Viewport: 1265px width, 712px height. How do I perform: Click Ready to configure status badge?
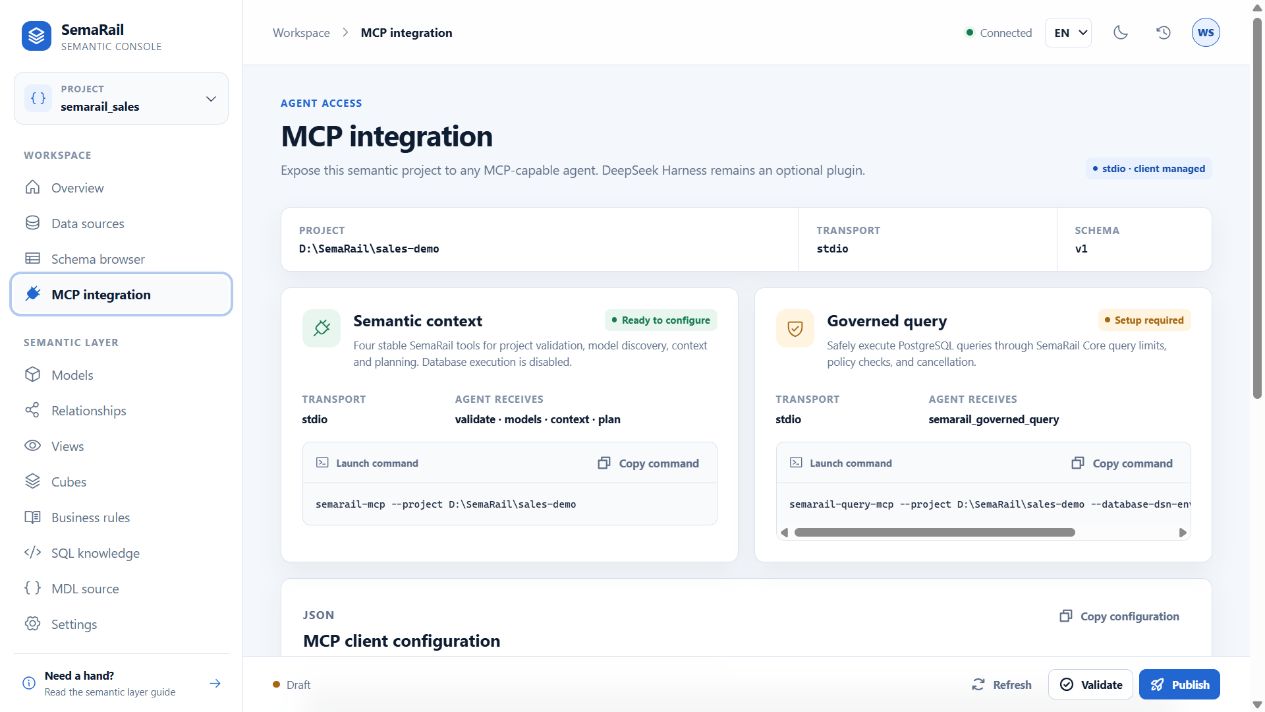click(x=661, y=320)
